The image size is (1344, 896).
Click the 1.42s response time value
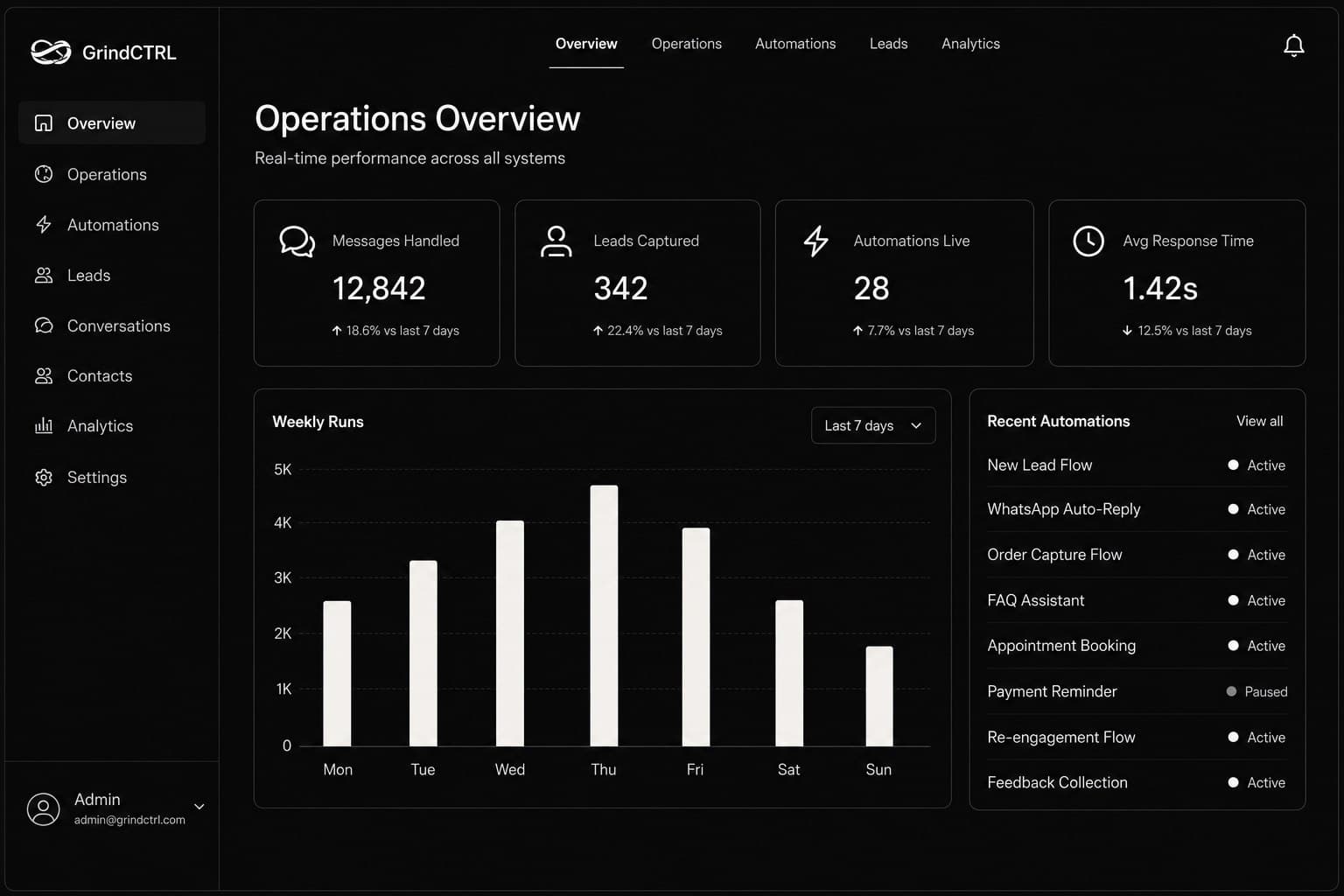[1160, 289]
